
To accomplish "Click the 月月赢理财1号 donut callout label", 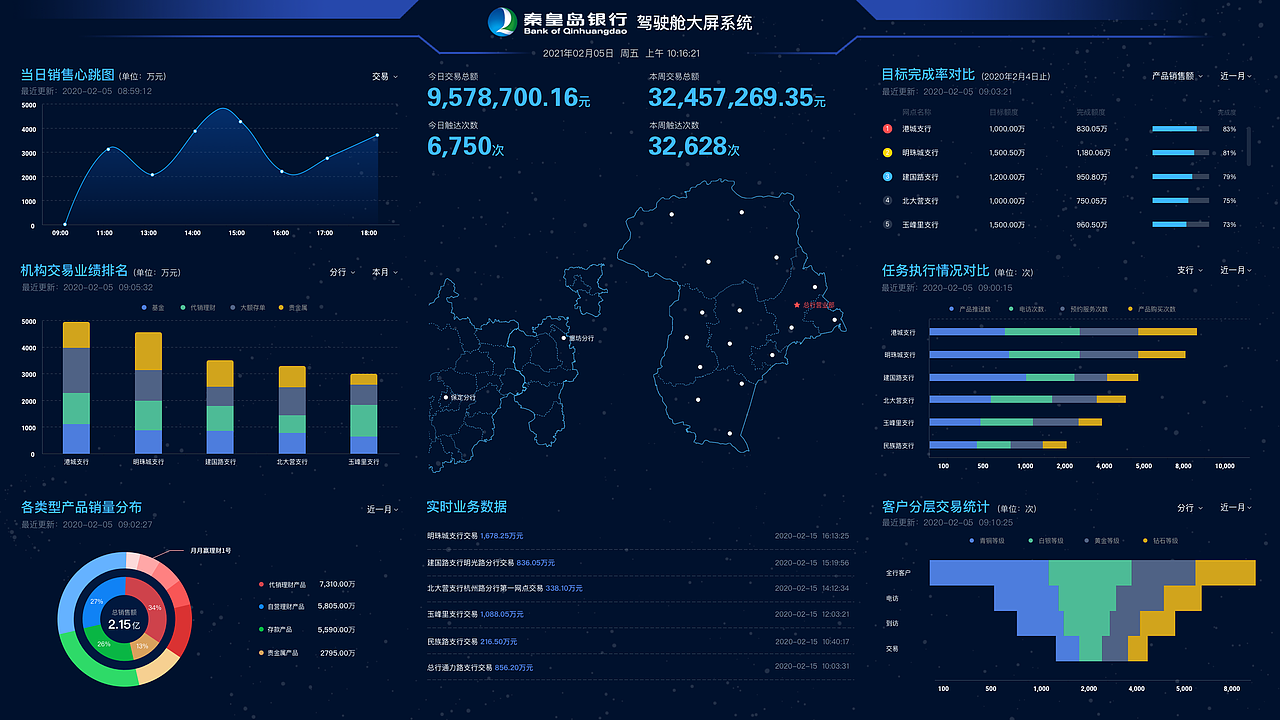I will pos(212,550).
